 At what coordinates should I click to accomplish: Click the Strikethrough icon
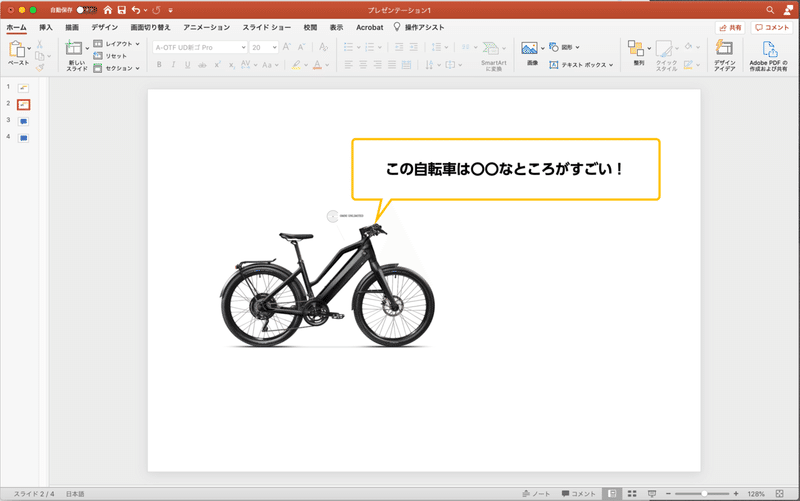[203, 65]
